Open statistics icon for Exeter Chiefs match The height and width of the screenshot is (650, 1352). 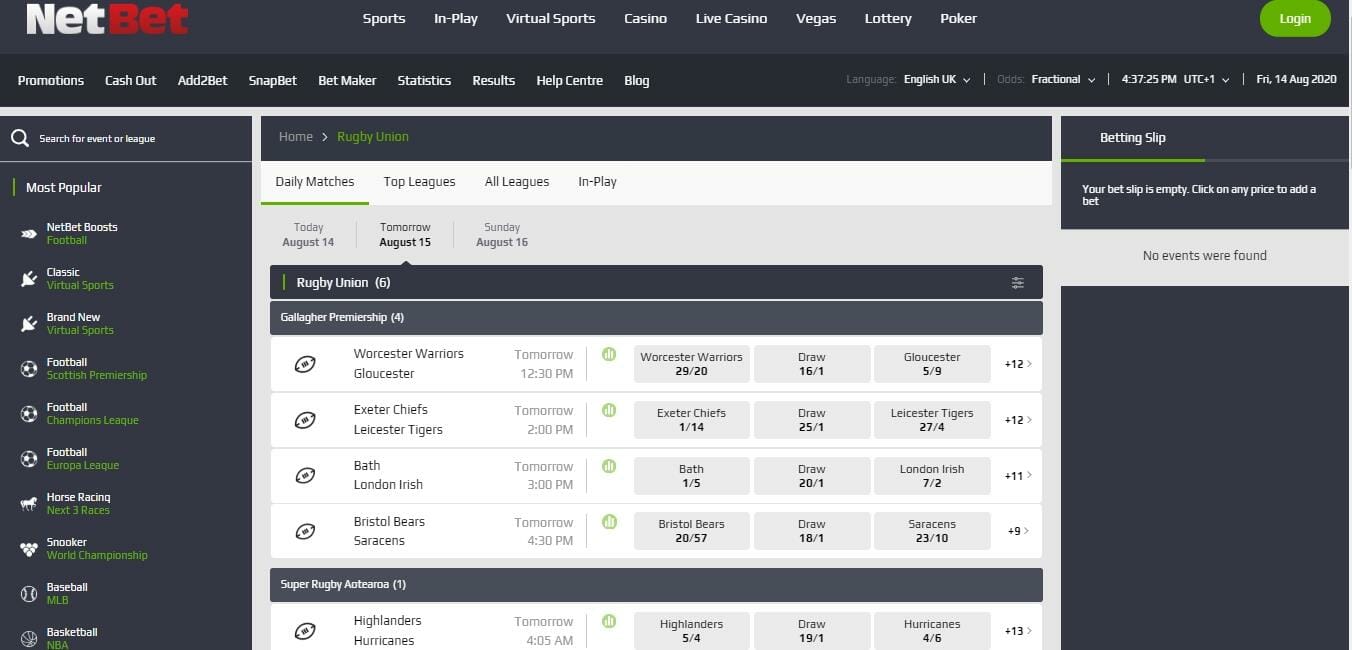609,410
